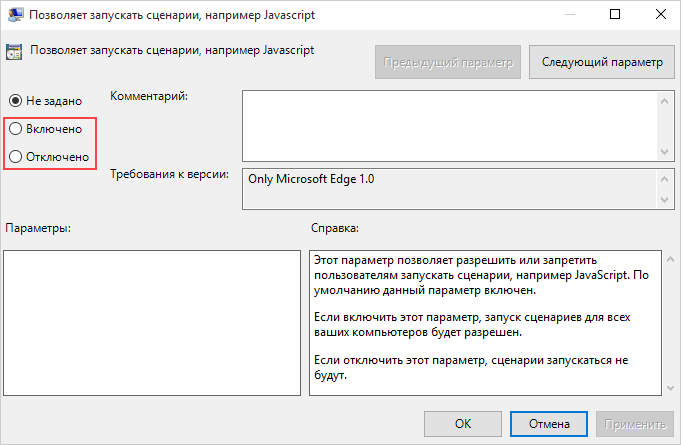Enable the policy with the Включено option
Screen dimensions: 681x445
[x=16, y=128]
